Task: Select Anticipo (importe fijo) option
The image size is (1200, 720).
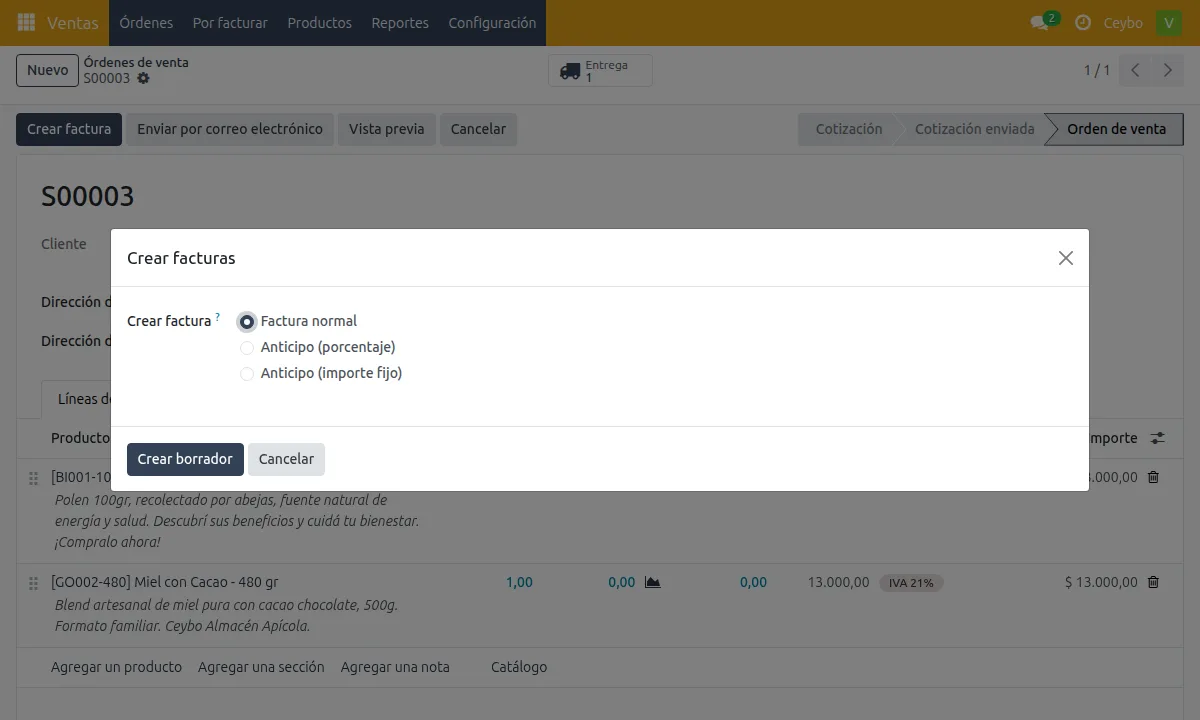Action: tap(247, 374)
